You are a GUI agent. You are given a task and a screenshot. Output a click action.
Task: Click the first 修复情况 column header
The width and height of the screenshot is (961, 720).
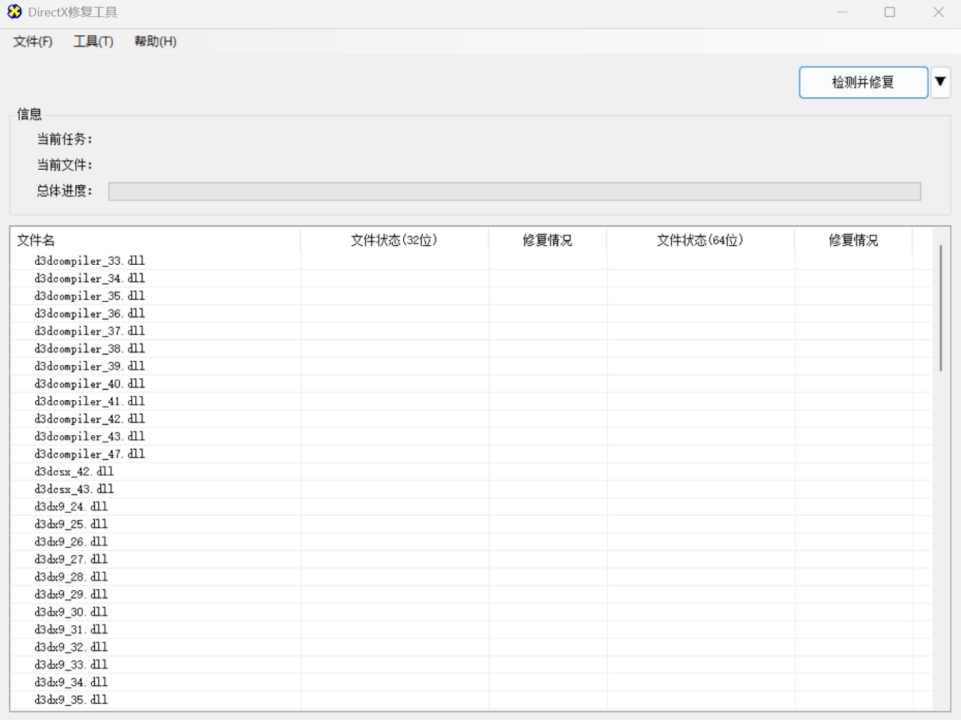point(547,240)
